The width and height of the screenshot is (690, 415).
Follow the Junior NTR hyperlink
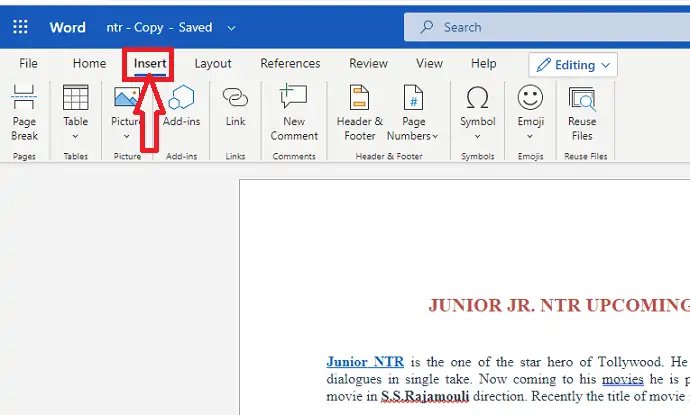365,362
